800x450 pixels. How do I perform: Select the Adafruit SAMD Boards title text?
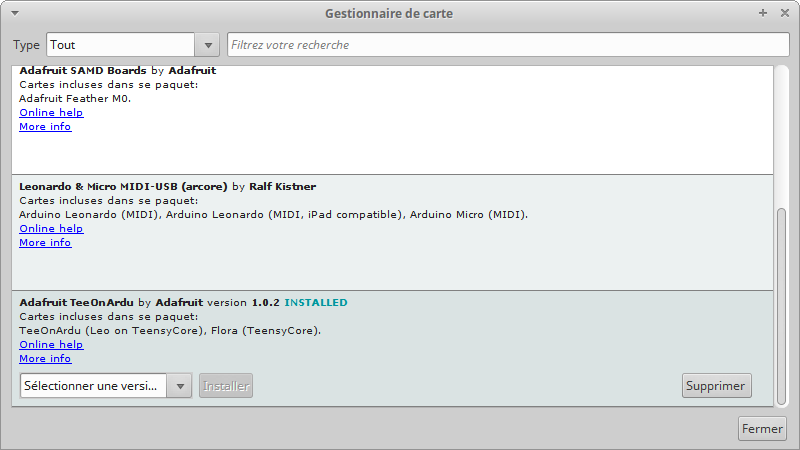coord(83,70)
